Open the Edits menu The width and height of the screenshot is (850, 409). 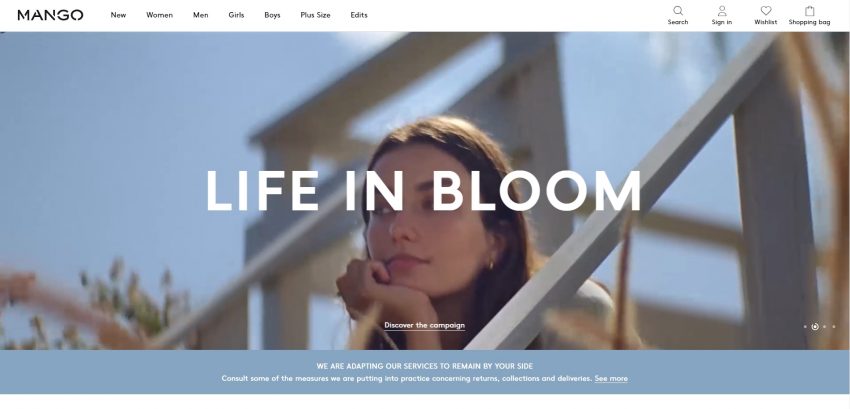click(359, 15)
